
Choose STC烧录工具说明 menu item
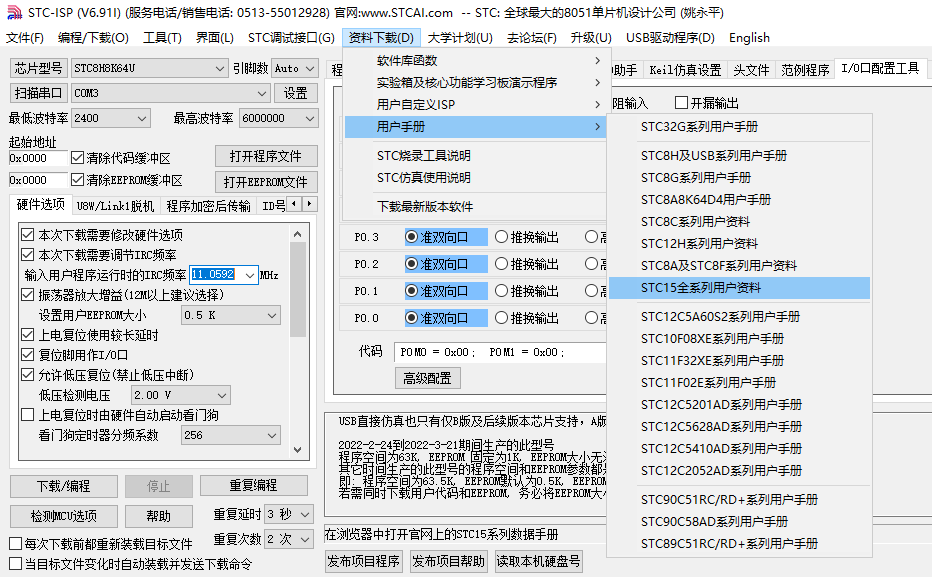(x=475, y=156)
